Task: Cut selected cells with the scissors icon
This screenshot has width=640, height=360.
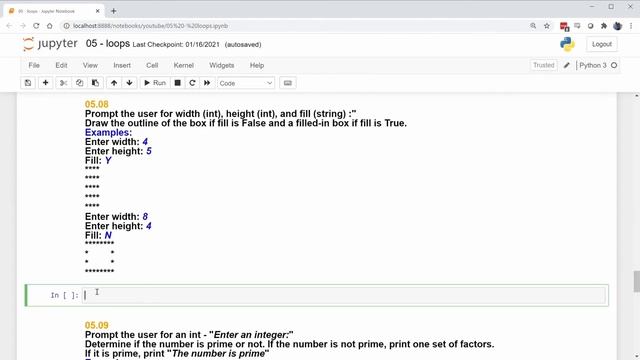Action: pyautogui.click(x=63, y=83)
